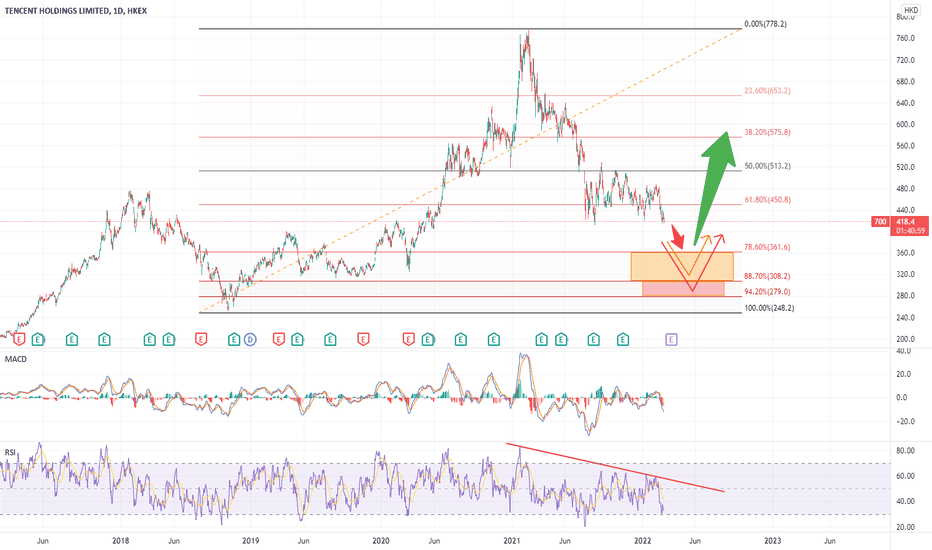
Task: Click the 2021 label on time axis
Action: pyautogui.click(x=512, y=541)
